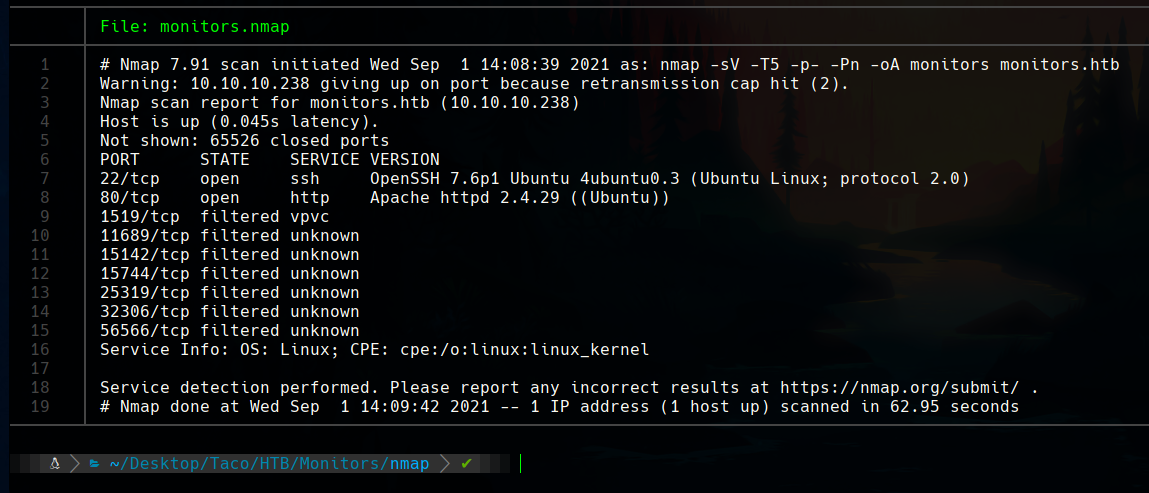Screen dimensions: 1149x493
Task: Click the green checkmark status icon
Action: pyautogui.click(x=466, y=464)
